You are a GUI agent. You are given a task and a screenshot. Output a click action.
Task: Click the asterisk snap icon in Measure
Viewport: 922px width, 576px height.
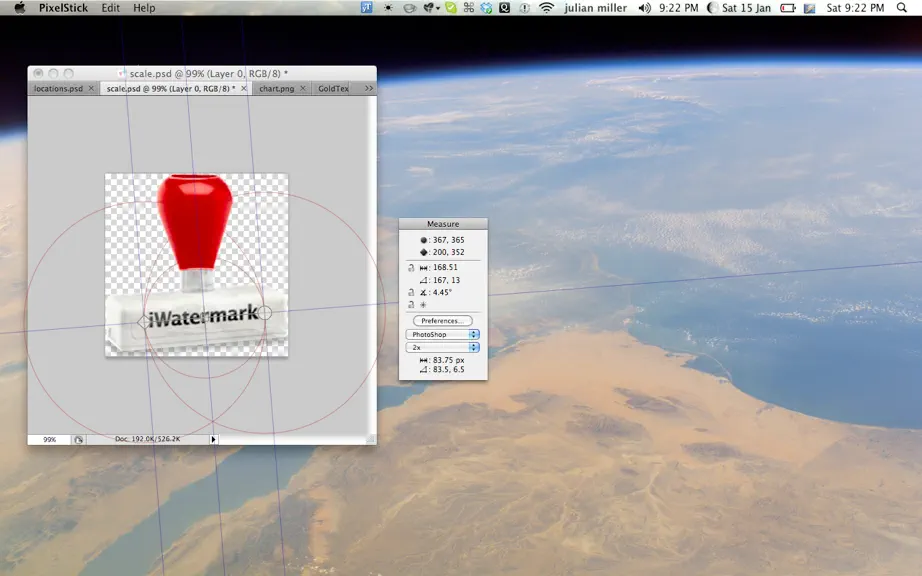(423, 304)
